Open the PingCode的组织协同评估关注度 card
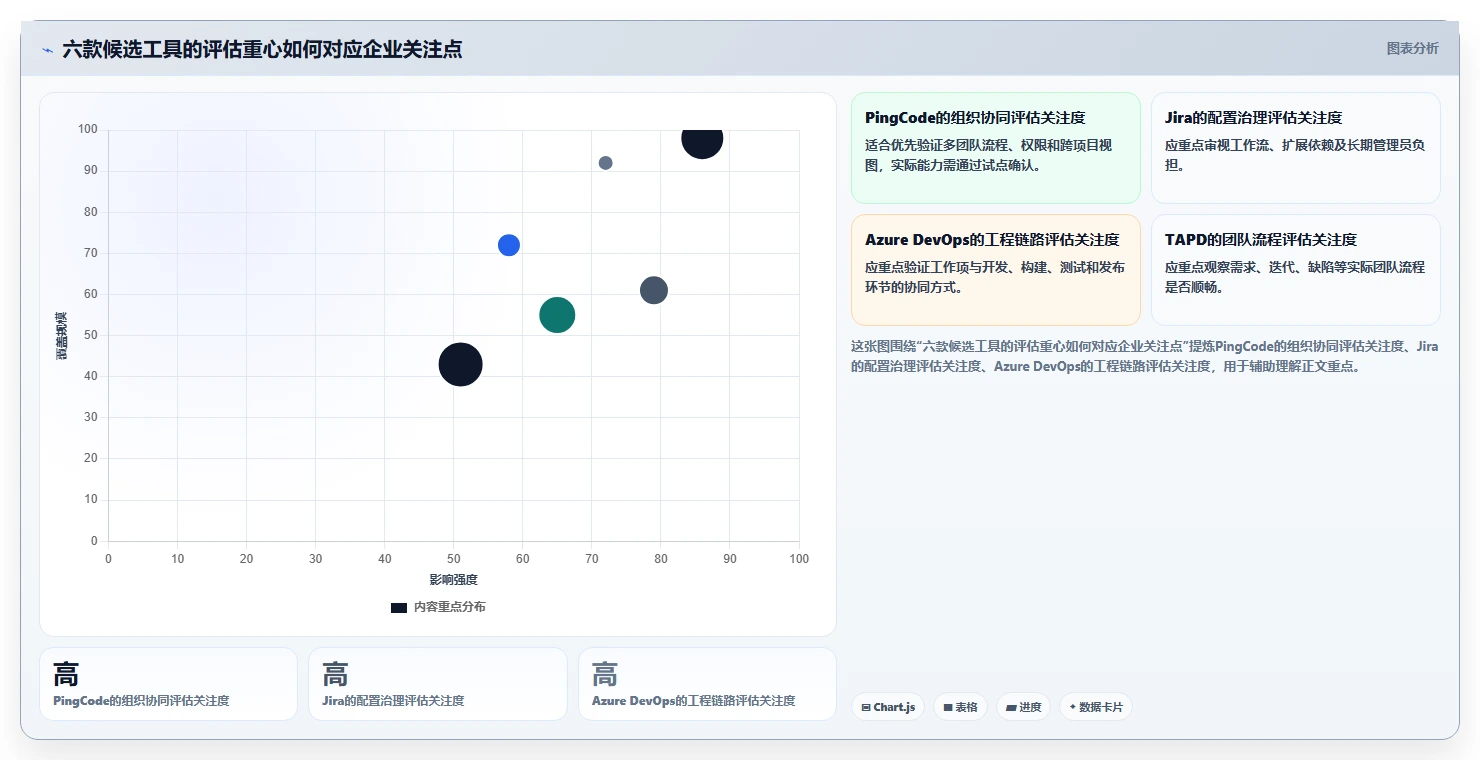Image resolution: width=1480 pixels, height=760 pixels. [996, 148]
